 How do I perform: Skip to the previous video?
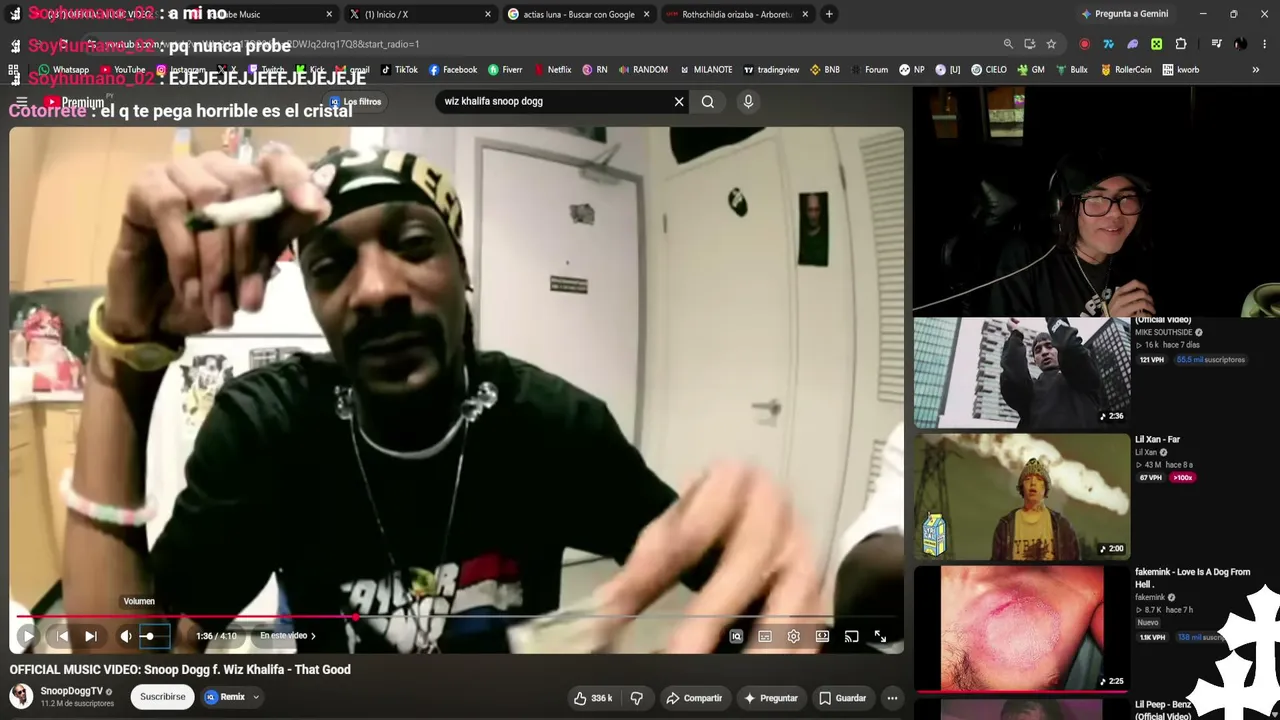pos(62,636)
